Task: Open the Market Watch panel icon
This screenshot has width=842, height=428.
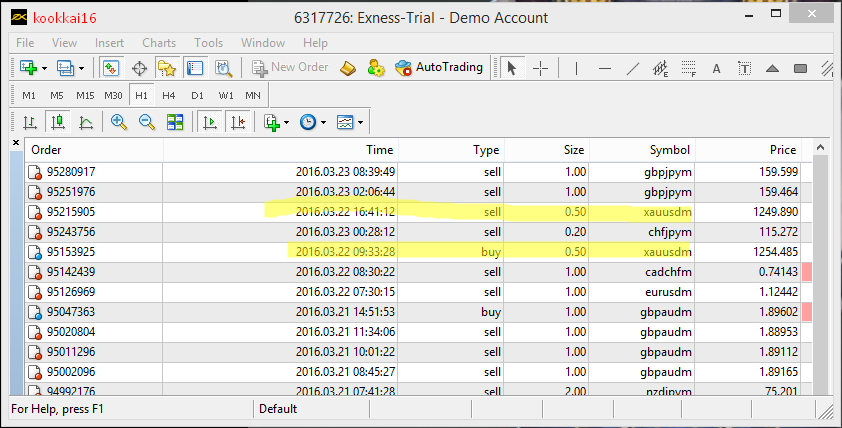Action: pos(111,68)
